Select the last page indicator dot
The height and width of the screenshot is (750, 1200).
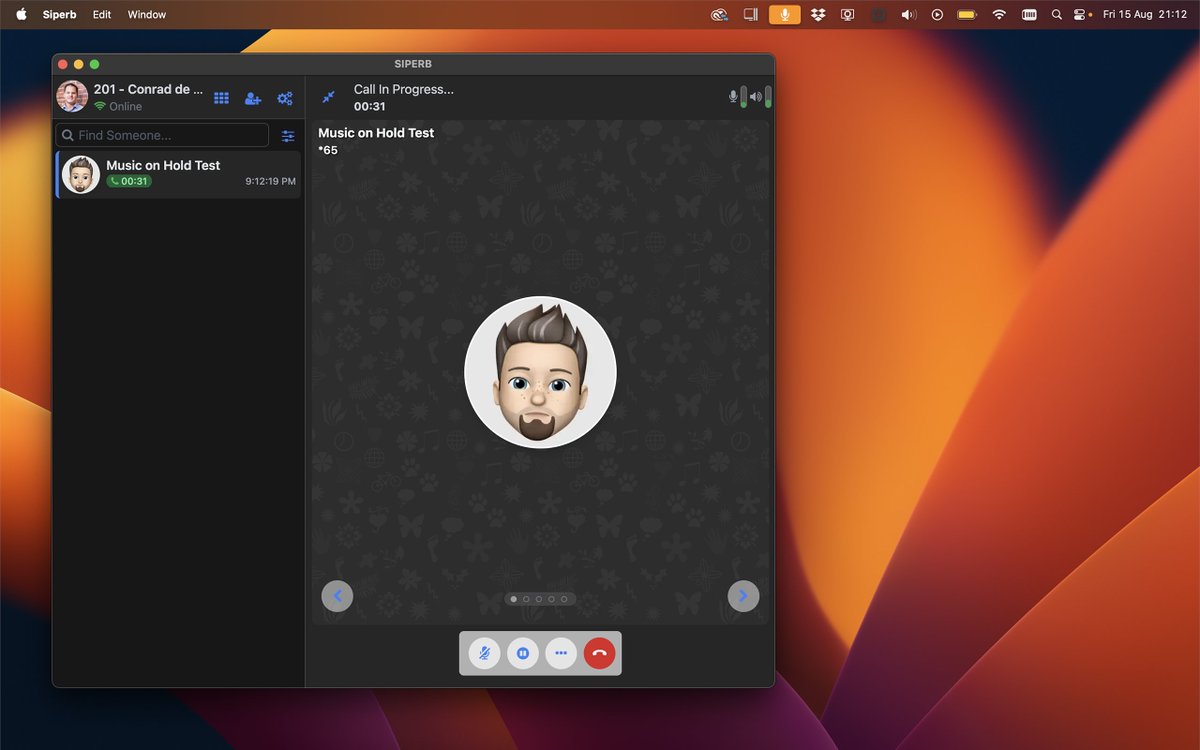pyautogui.click(x=564, y=599)
